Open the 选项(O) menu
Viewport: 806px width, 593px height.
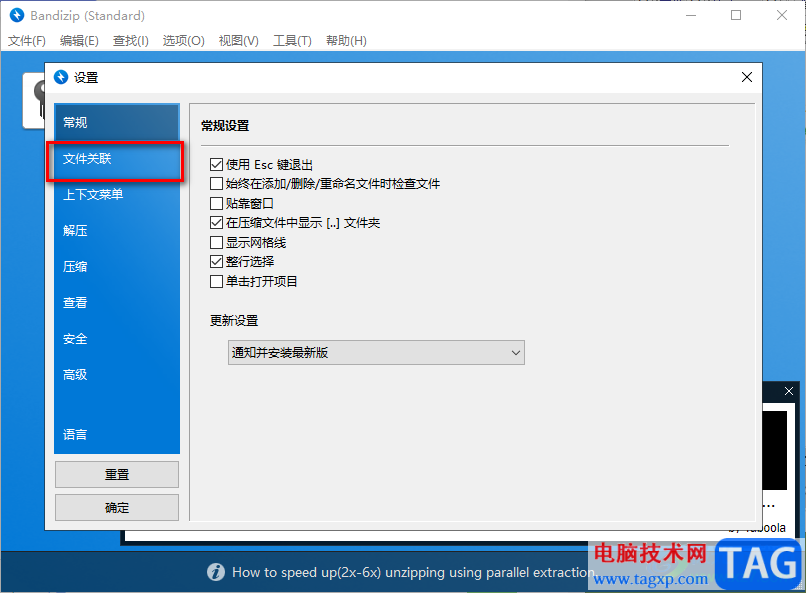coord(184,41)
